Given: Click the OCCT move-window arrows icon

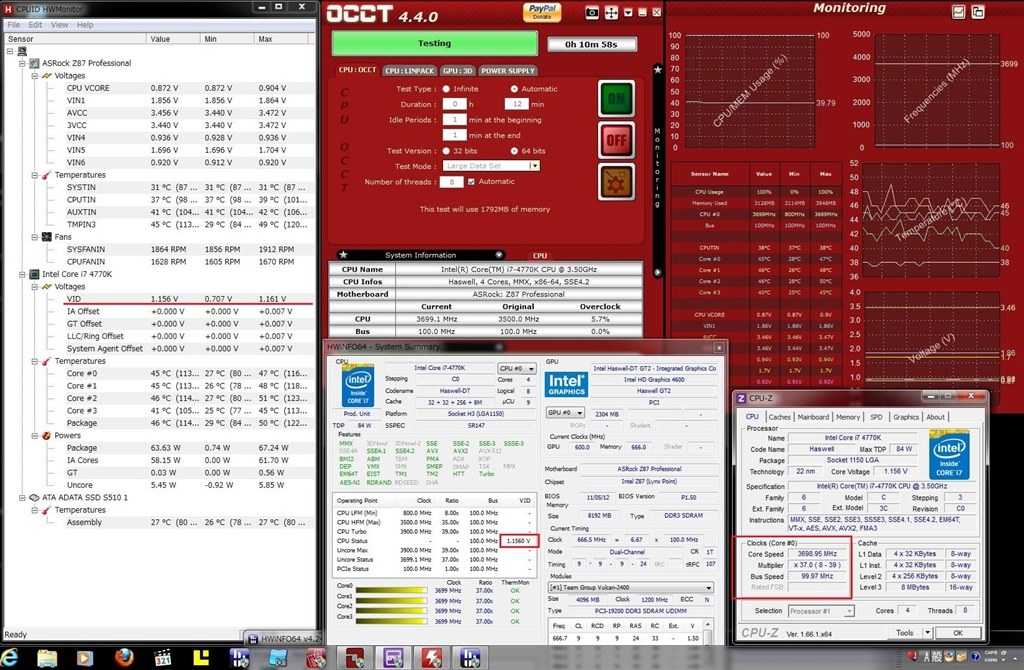Looking at the screenshot, I should 611,12.
